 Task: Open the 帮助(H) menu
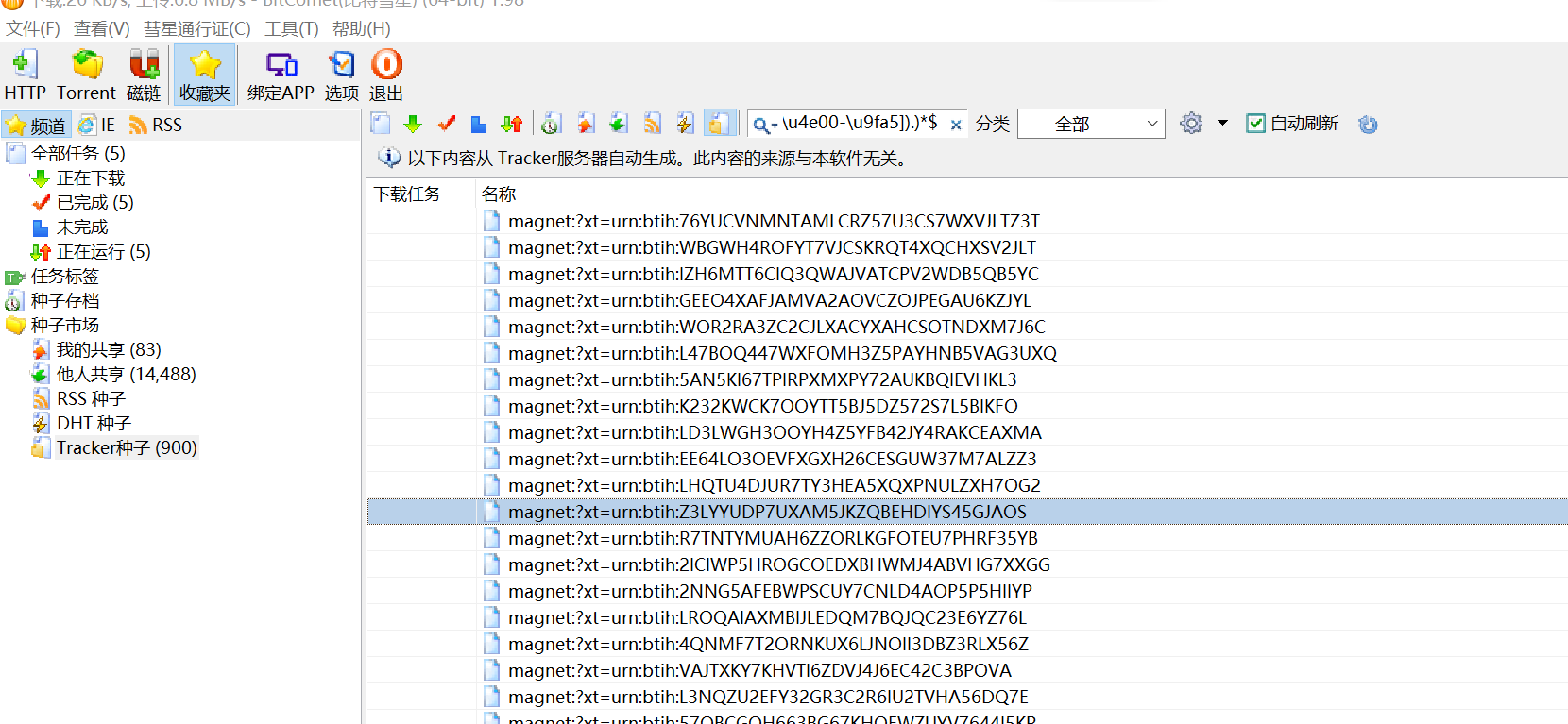coord(362,29)
